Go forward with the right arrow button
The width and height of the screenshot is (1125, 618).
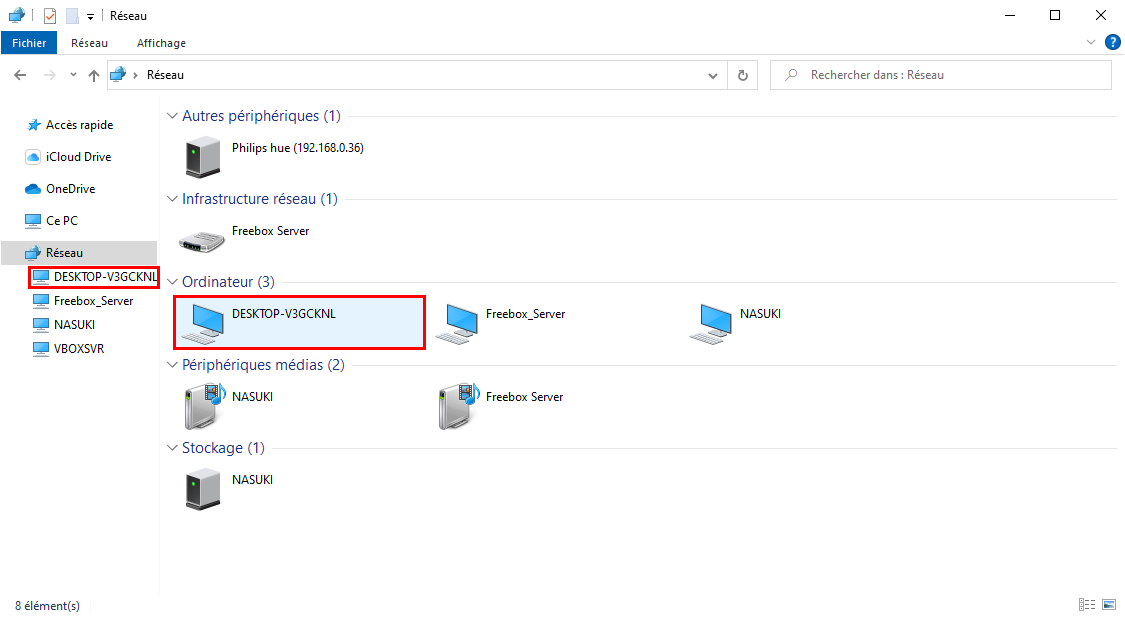pyautogui.click(x=50, y=75)
